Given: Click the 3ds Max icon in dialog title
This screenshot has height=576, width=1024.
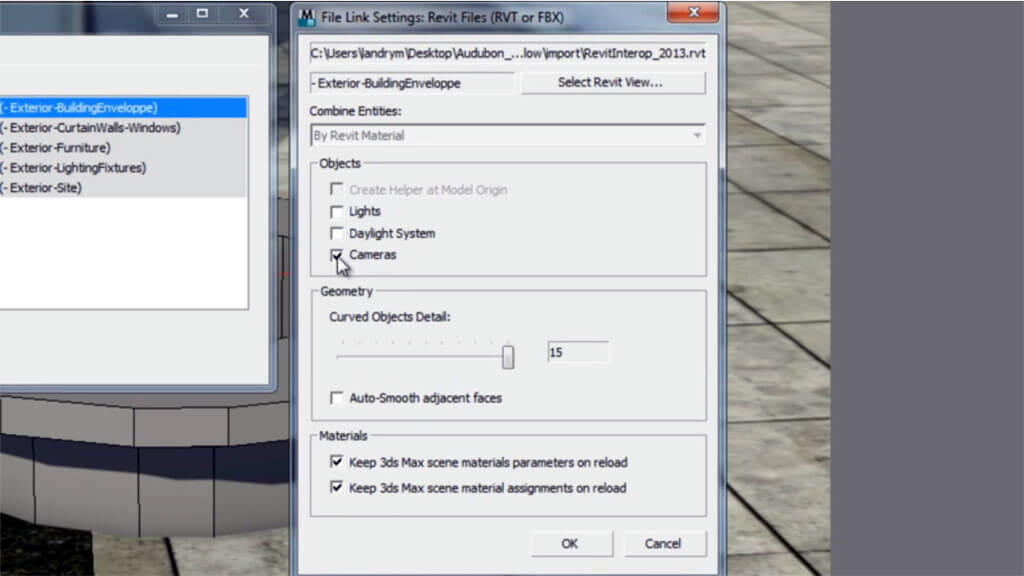Looking at the screenshot, I should point(306,17).
